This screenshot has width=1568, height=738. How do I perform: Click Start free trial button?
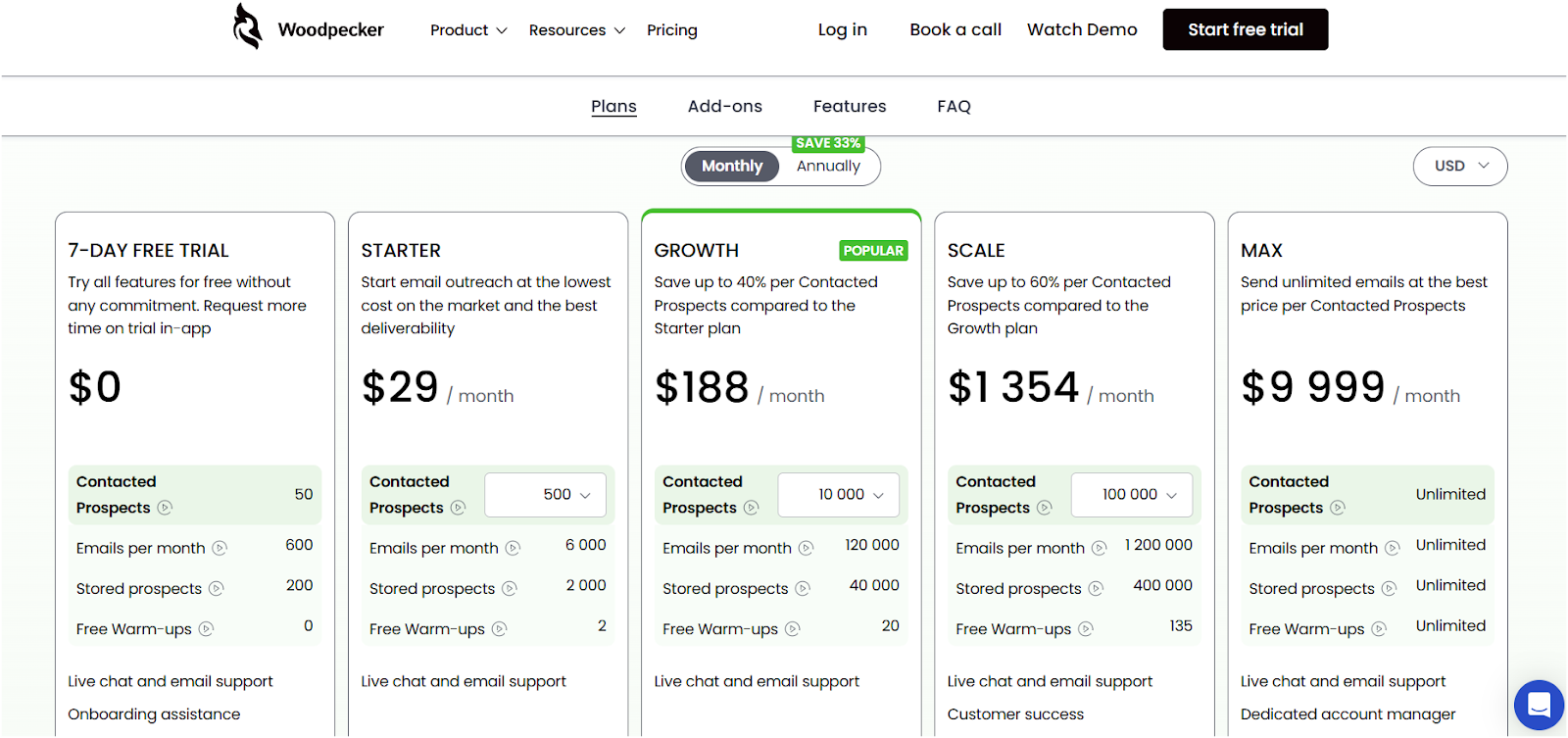1246,29
